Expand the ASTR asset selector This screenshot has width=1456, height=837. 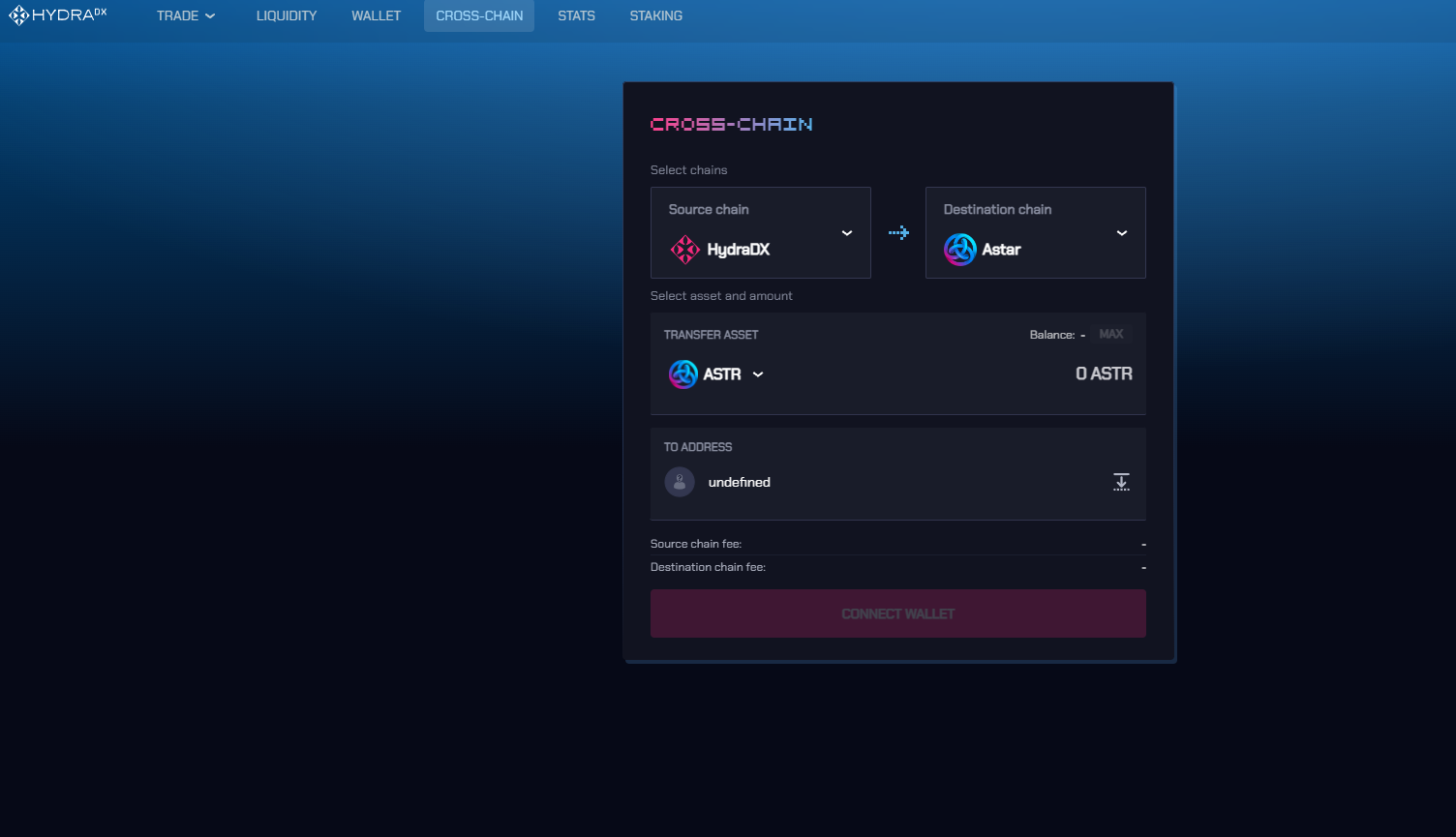pyautogui.click(x=758, y=374)
